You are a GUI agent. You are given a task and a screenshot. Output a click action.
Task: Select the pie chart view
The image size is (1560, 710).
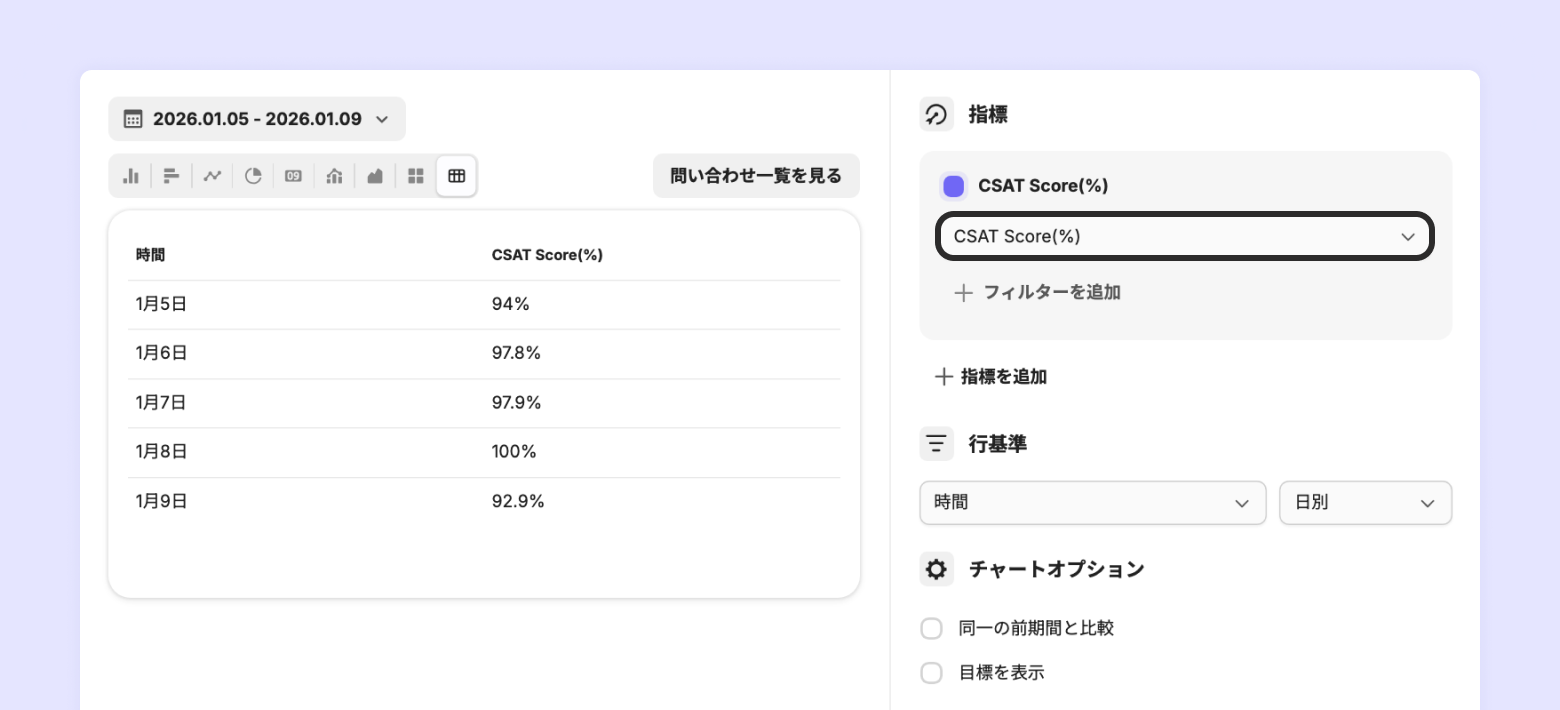click(253, 176)
